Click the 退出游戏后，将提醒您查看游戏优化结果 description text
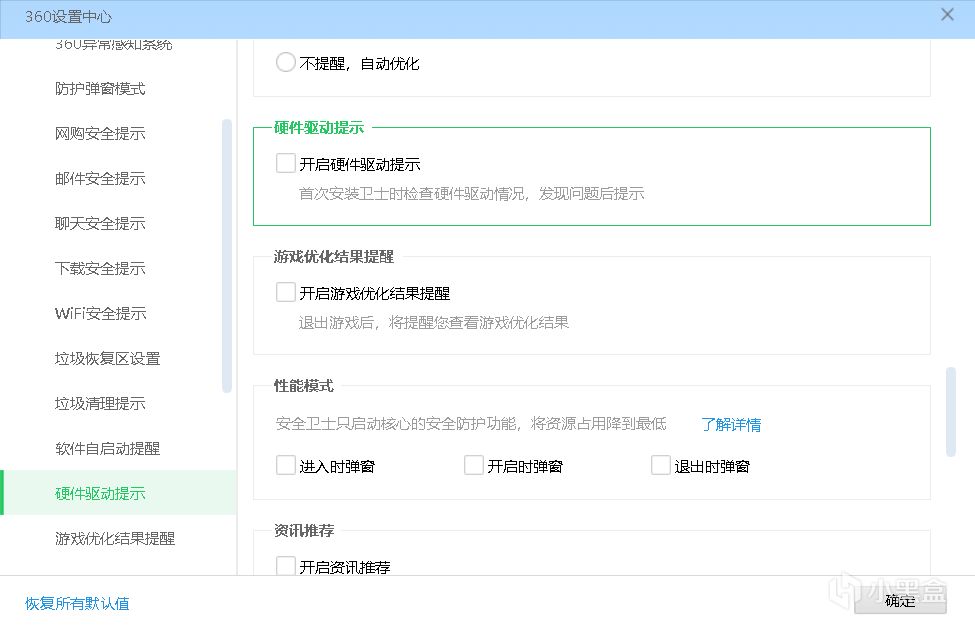The image size is (975, 625). 434,322
